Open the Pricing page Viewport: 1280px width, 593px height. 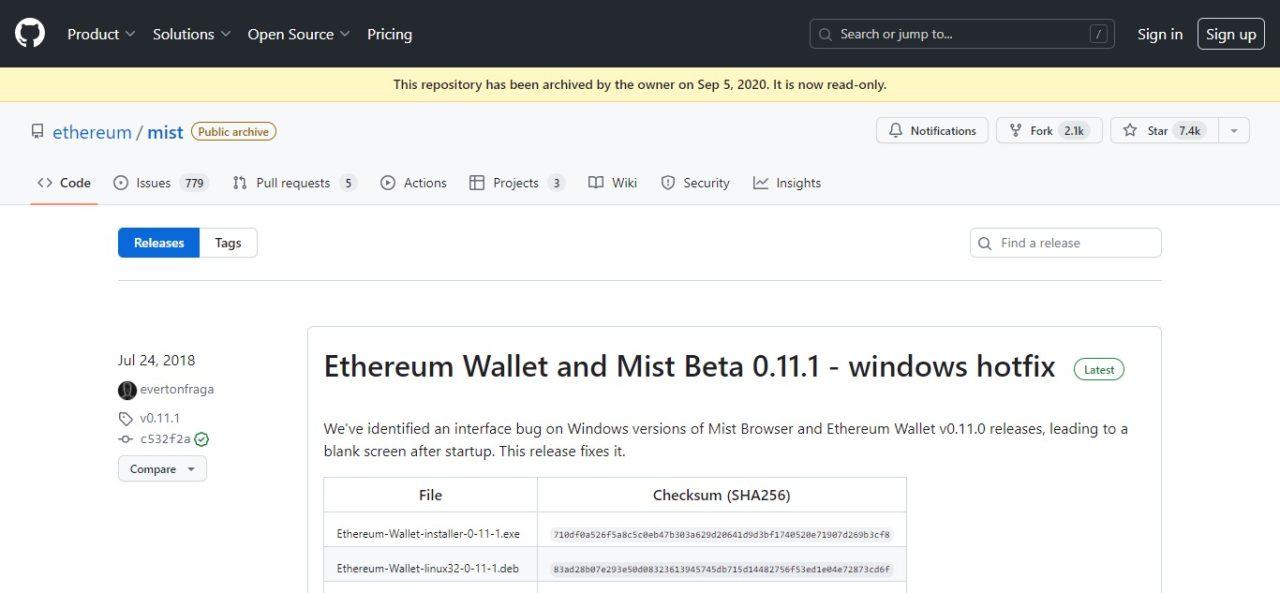coord(389,34)
